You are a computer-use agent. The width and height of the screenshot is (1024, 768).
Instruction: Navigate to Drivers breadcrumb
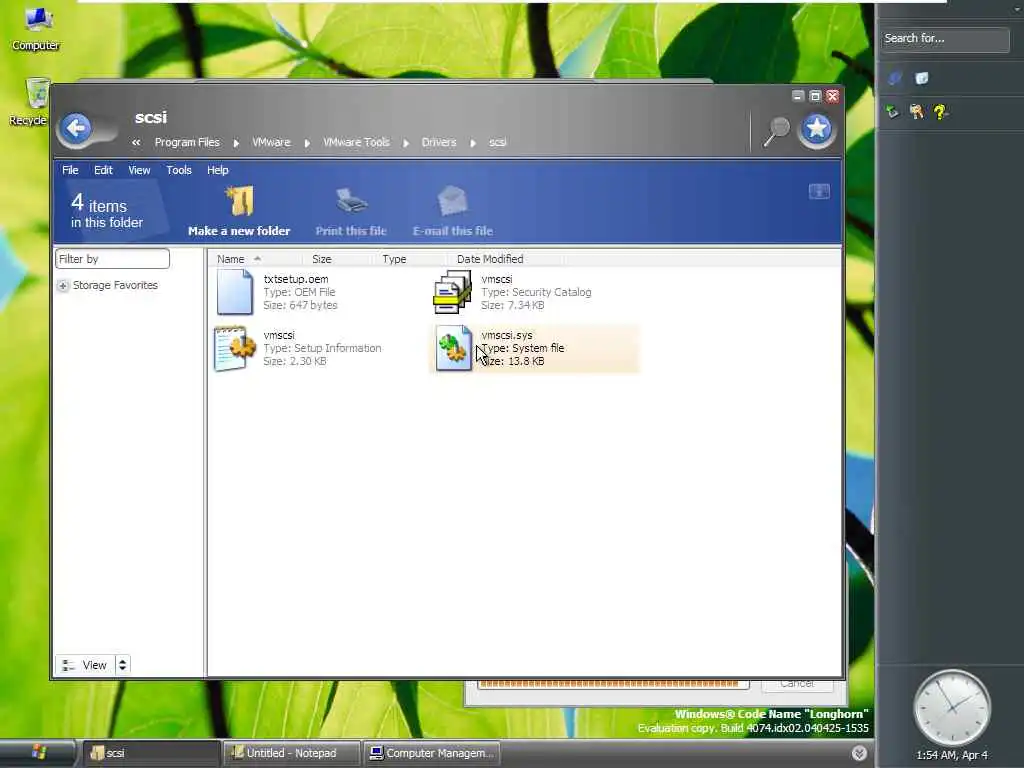[439, 142]
